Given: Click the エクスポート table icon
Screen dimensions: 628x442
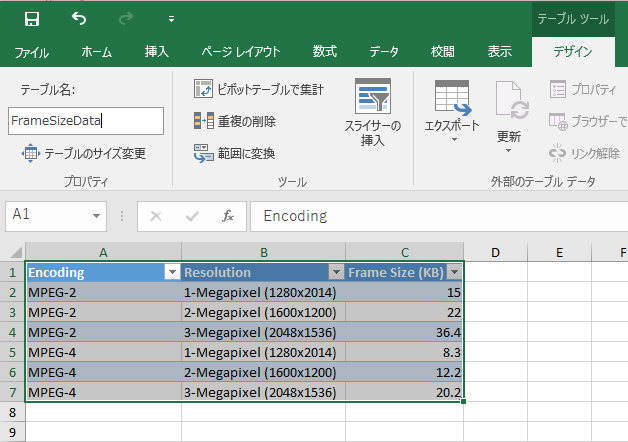Looking at the screenshot, I should click(452, 98).
